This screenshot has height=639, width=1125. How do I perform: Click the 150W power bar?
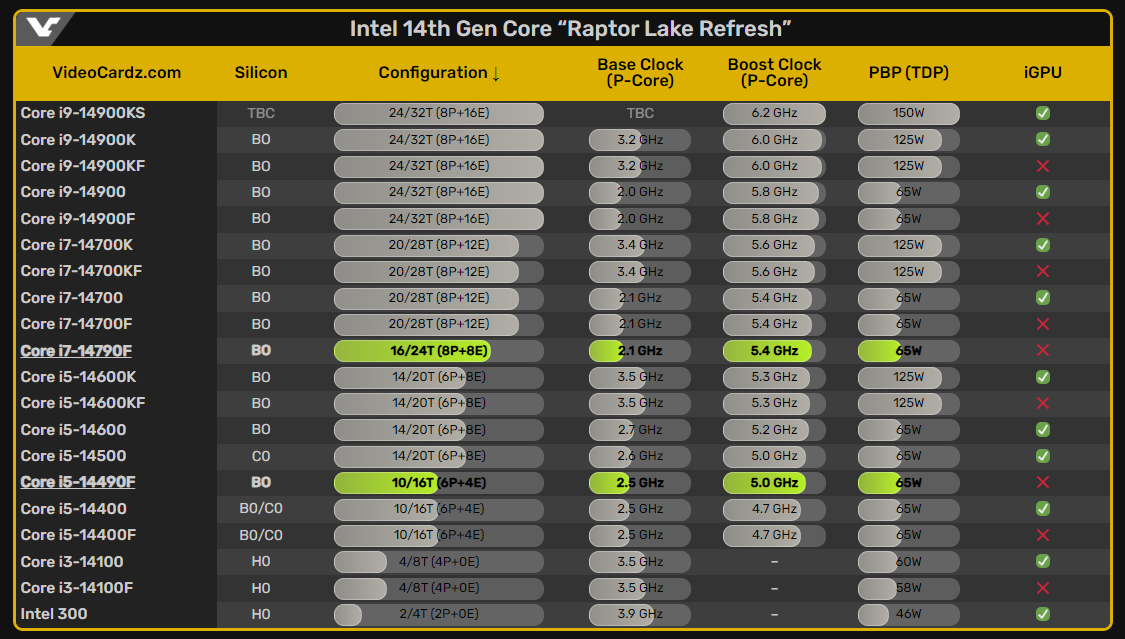coord(908,113)
